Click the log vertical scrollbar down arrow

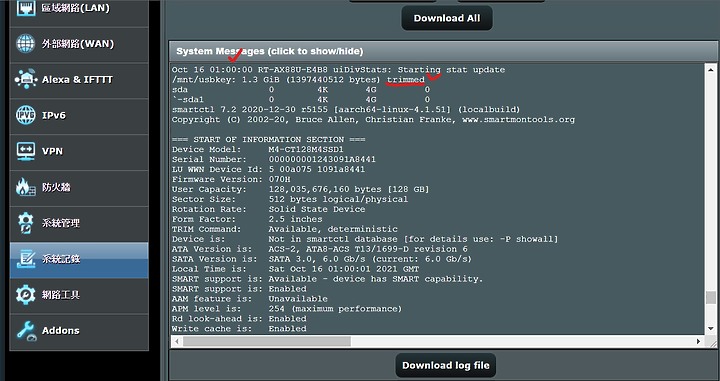coord(710,329)
